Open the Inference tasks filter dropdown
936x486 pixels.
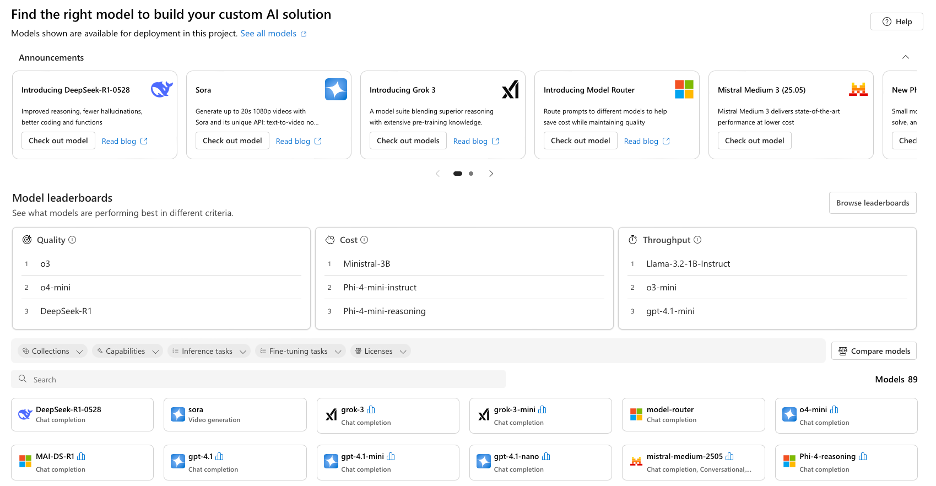click(208, 351)
